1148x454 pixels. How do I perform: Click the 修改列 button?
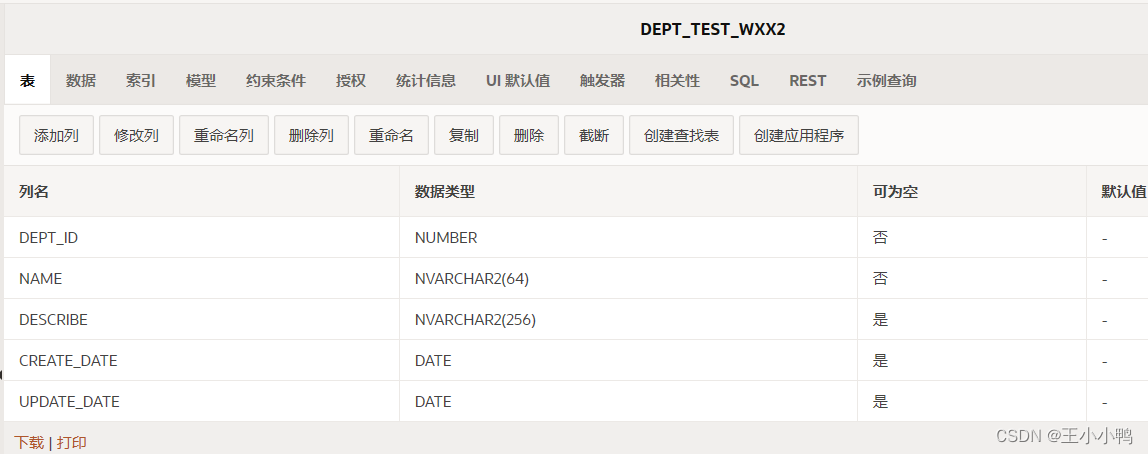coord(136,135)
